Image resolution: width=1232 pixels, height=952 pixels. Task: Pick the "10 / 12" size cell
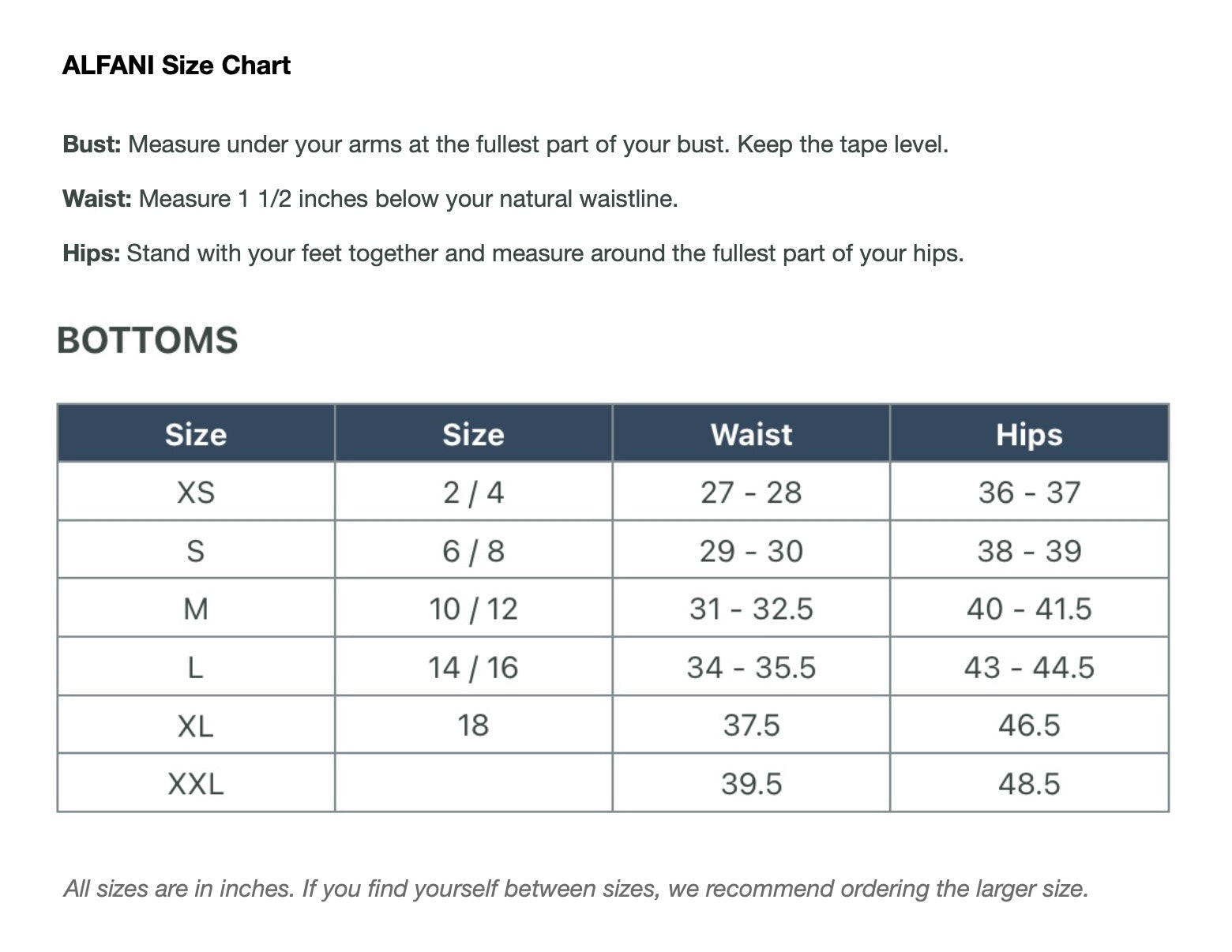click(473, 609)
